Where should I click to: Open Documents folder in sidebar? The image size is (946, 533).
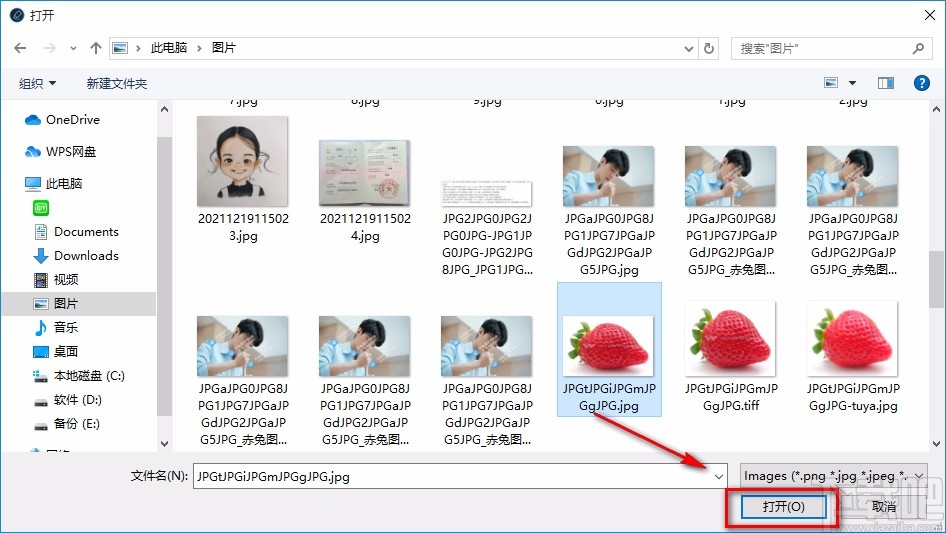77,232
